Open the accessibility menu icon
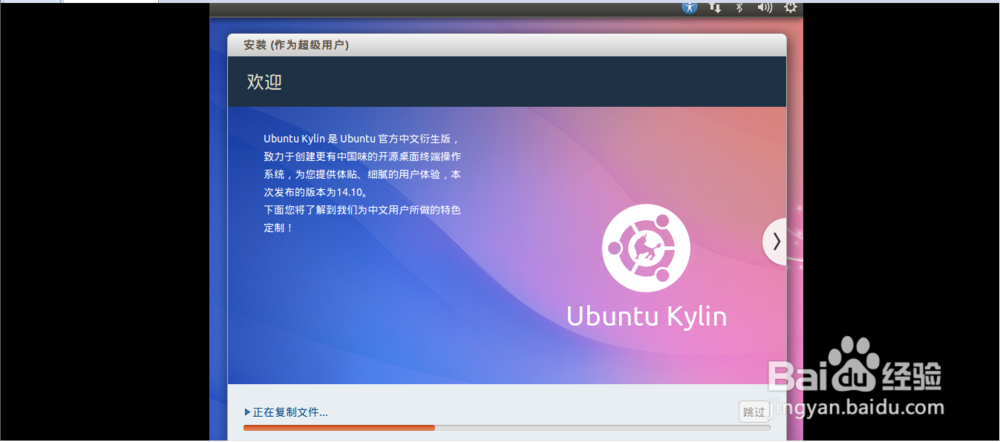The height and width of the screenshot is (442, 1000). (x=689, y=8)
